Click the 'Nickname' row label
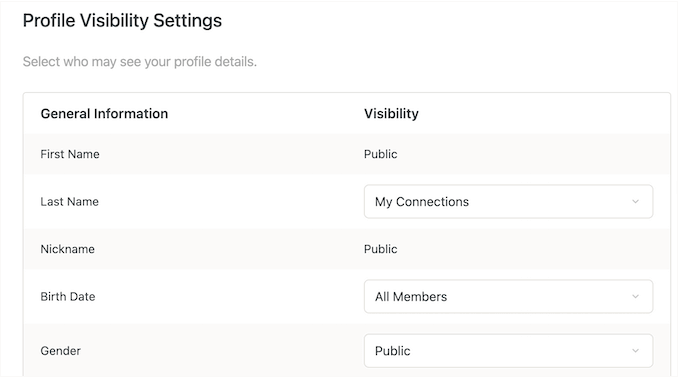 [x=67, y=249]
